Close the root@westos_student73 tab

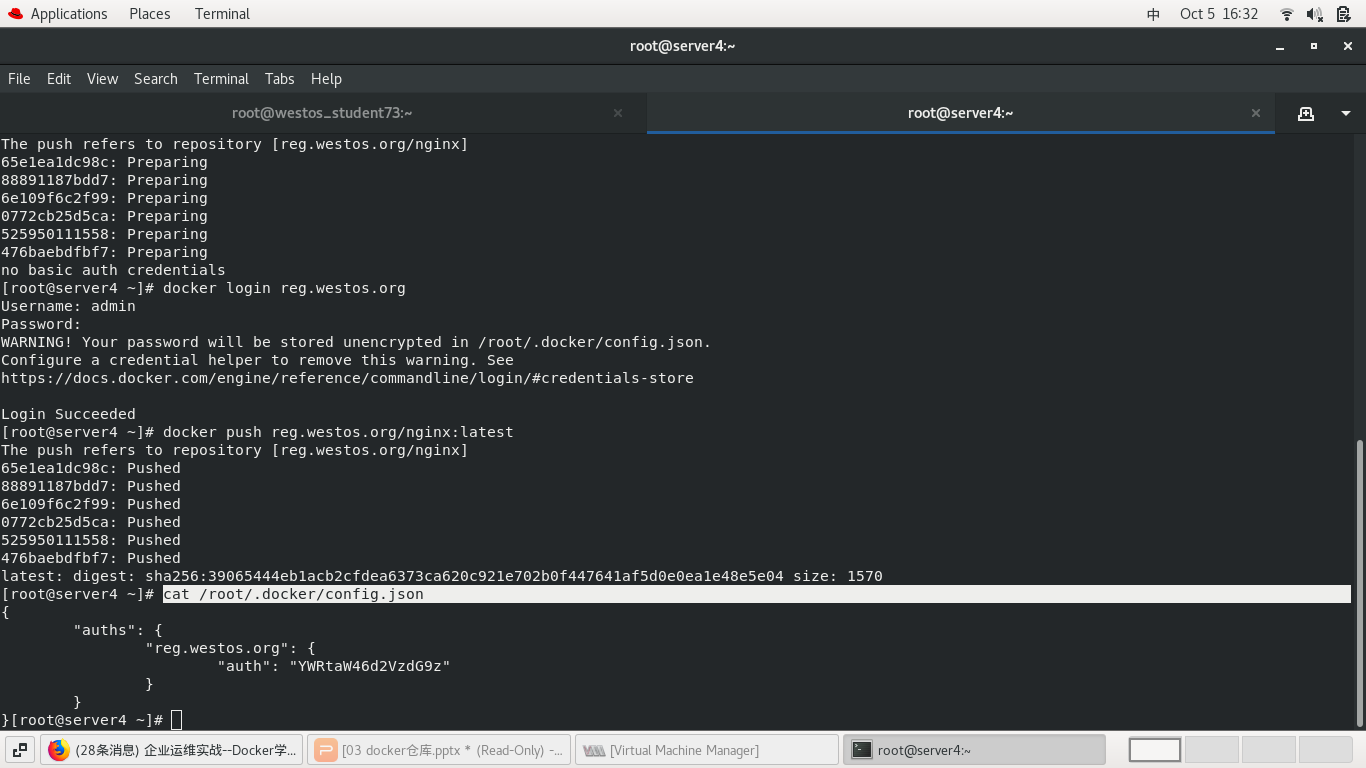(x=618, y=113)
